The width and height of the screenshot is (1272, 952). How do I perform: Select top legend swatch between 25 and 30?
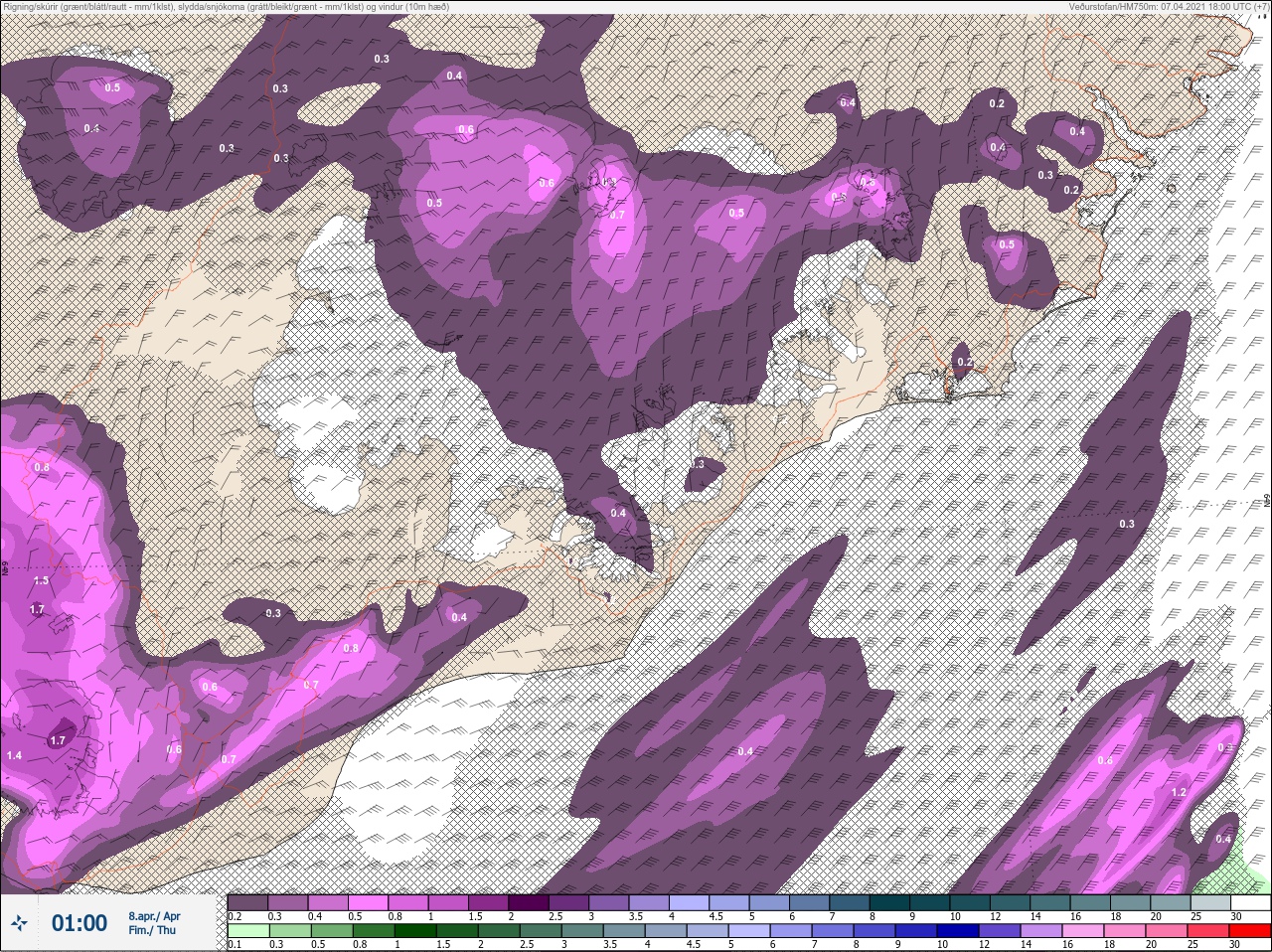(1209, 902)
